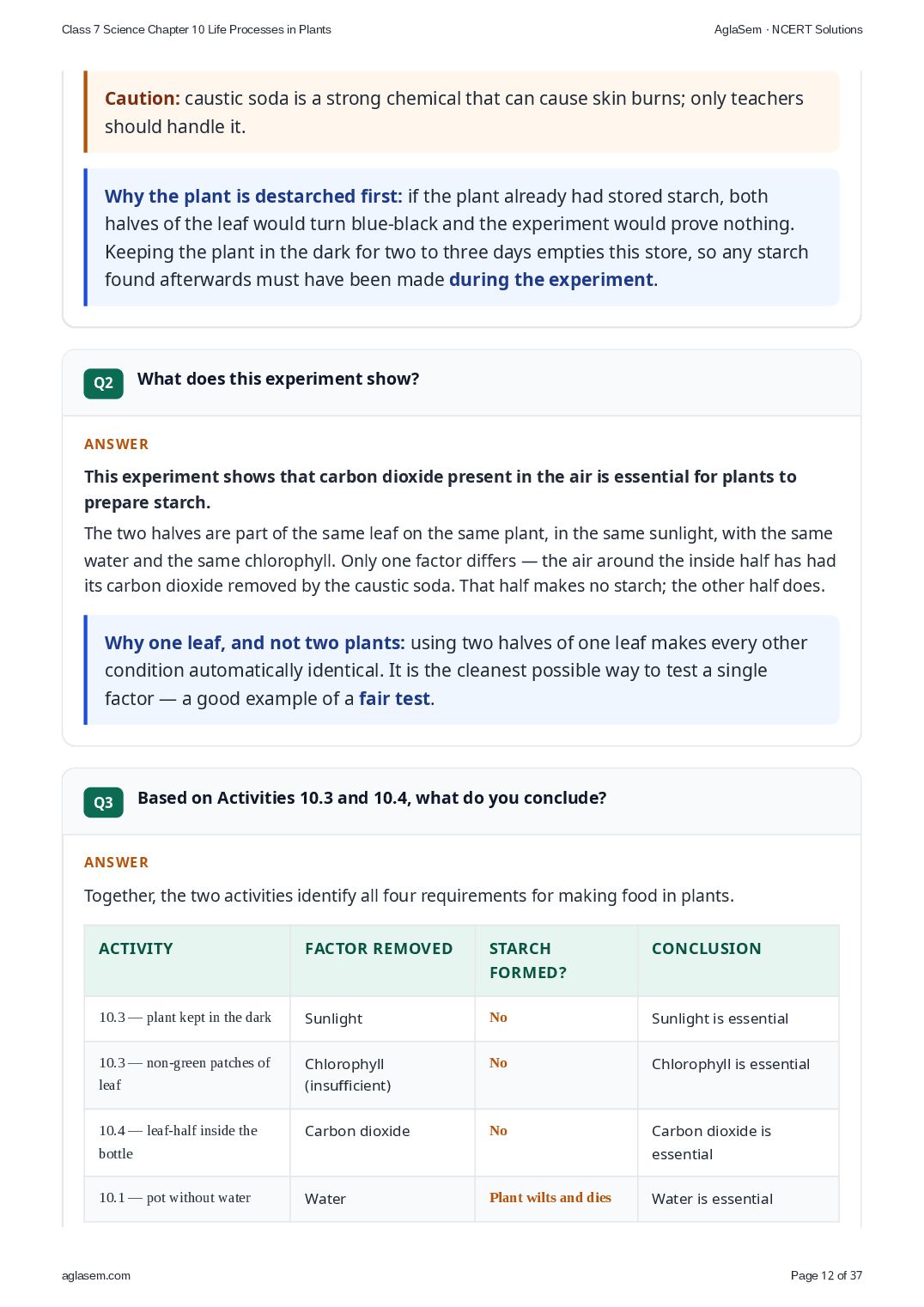Screen dimensions: 924x1307
Task: Click the 'Carbon dioxide is essential' cell
Action: (x=711, y=1143)
